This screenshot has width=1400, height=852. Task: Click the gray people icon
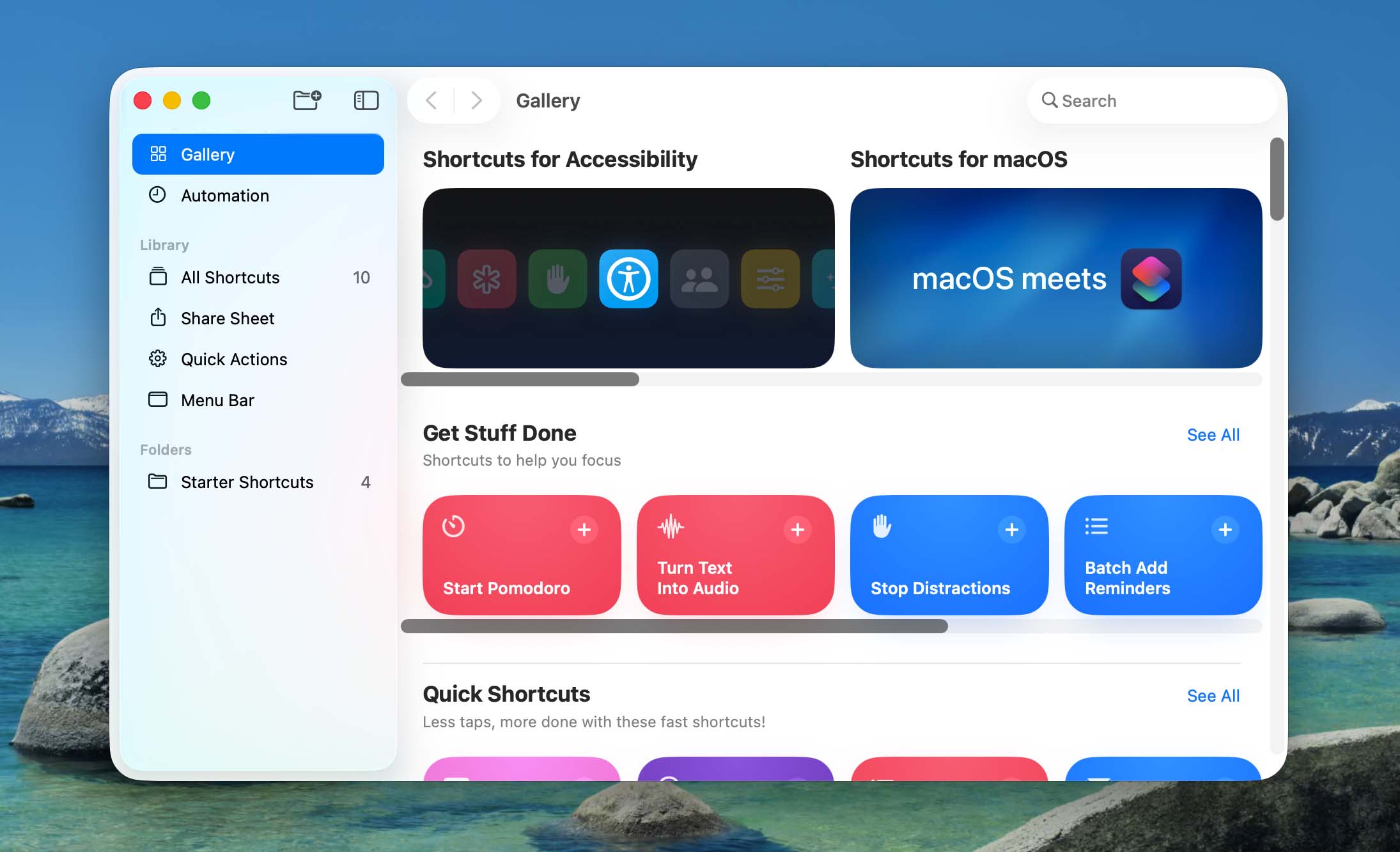click(699, 279)
